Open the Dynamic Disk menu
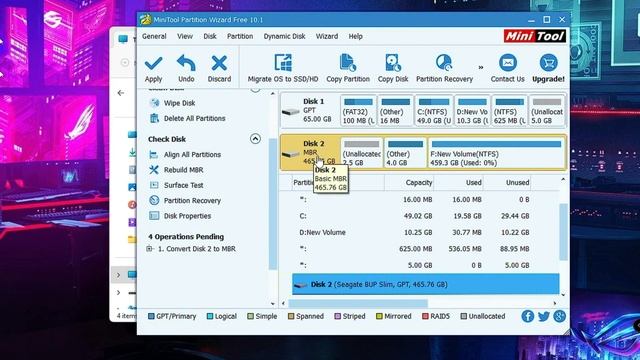This screenshot has height=360, width=640. [x=284, y=36]
